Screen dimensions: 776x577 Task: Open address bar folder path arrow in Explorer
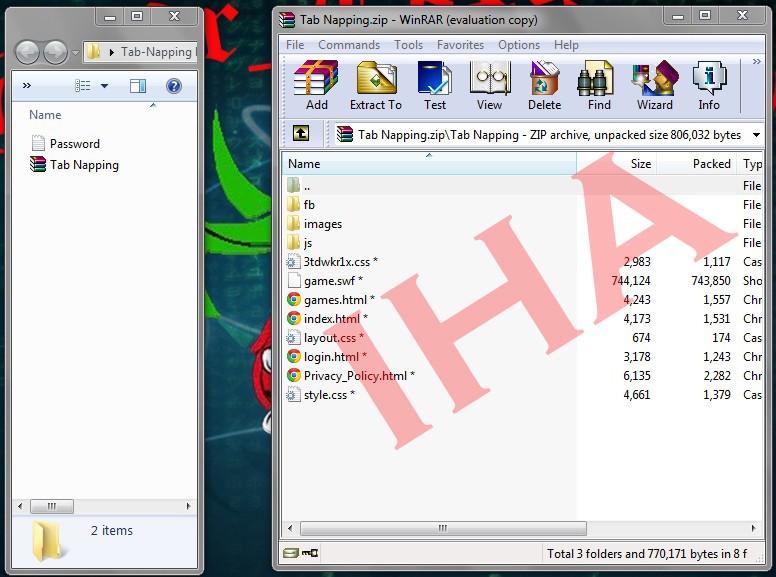point(112,52)
